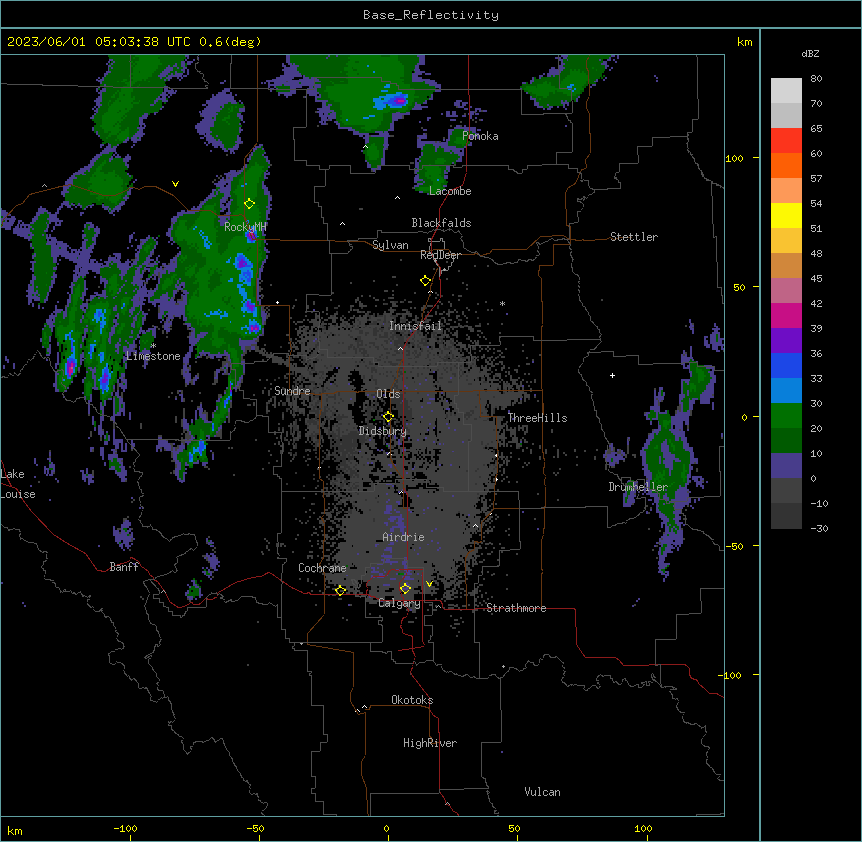Screen dimensions: 862x842
Task: Click the Airdrie label
Action: pyautogui.click(x=403, y=537)
